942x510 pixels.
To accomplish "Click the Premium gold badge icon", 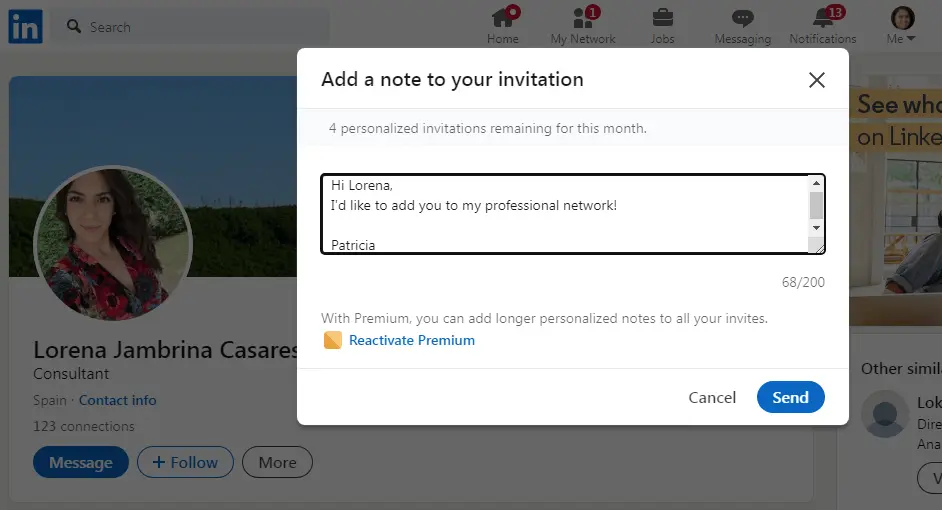I will pos(333,341).
